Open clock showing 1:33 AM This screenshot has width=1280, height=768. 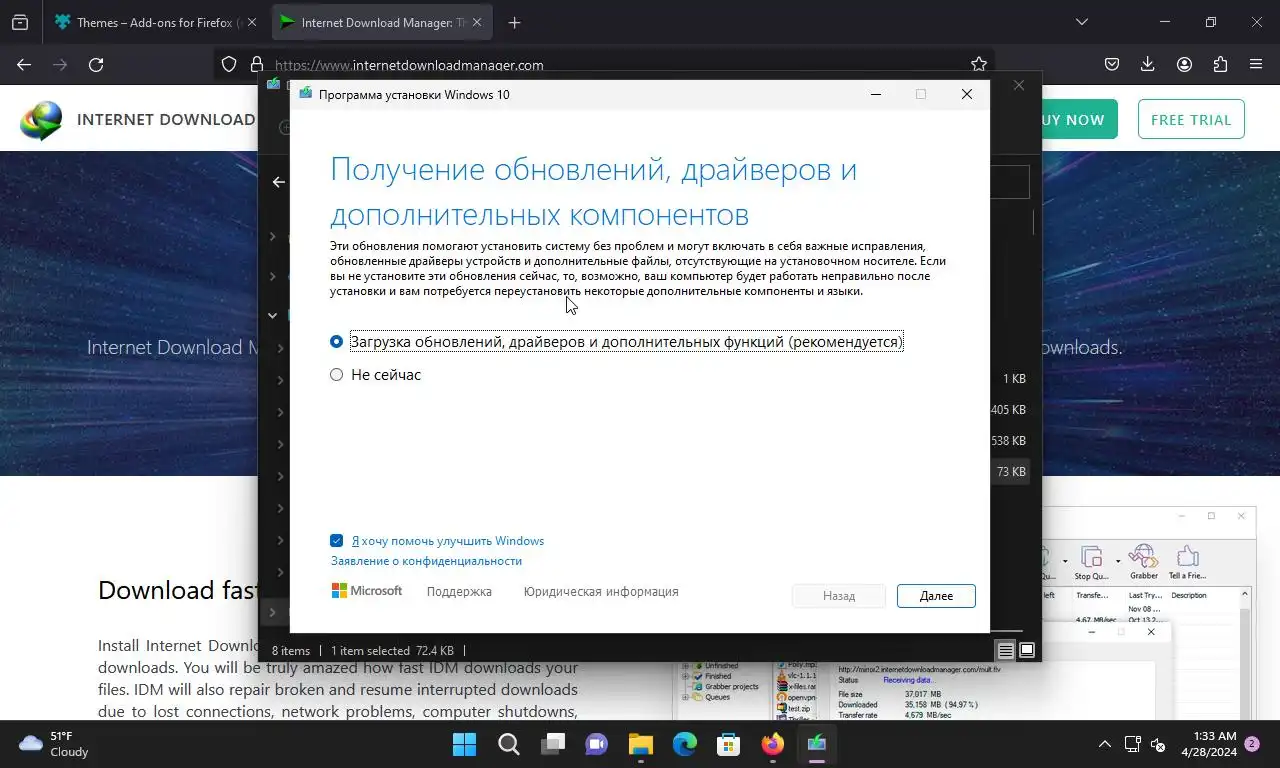coord(1209,744)
